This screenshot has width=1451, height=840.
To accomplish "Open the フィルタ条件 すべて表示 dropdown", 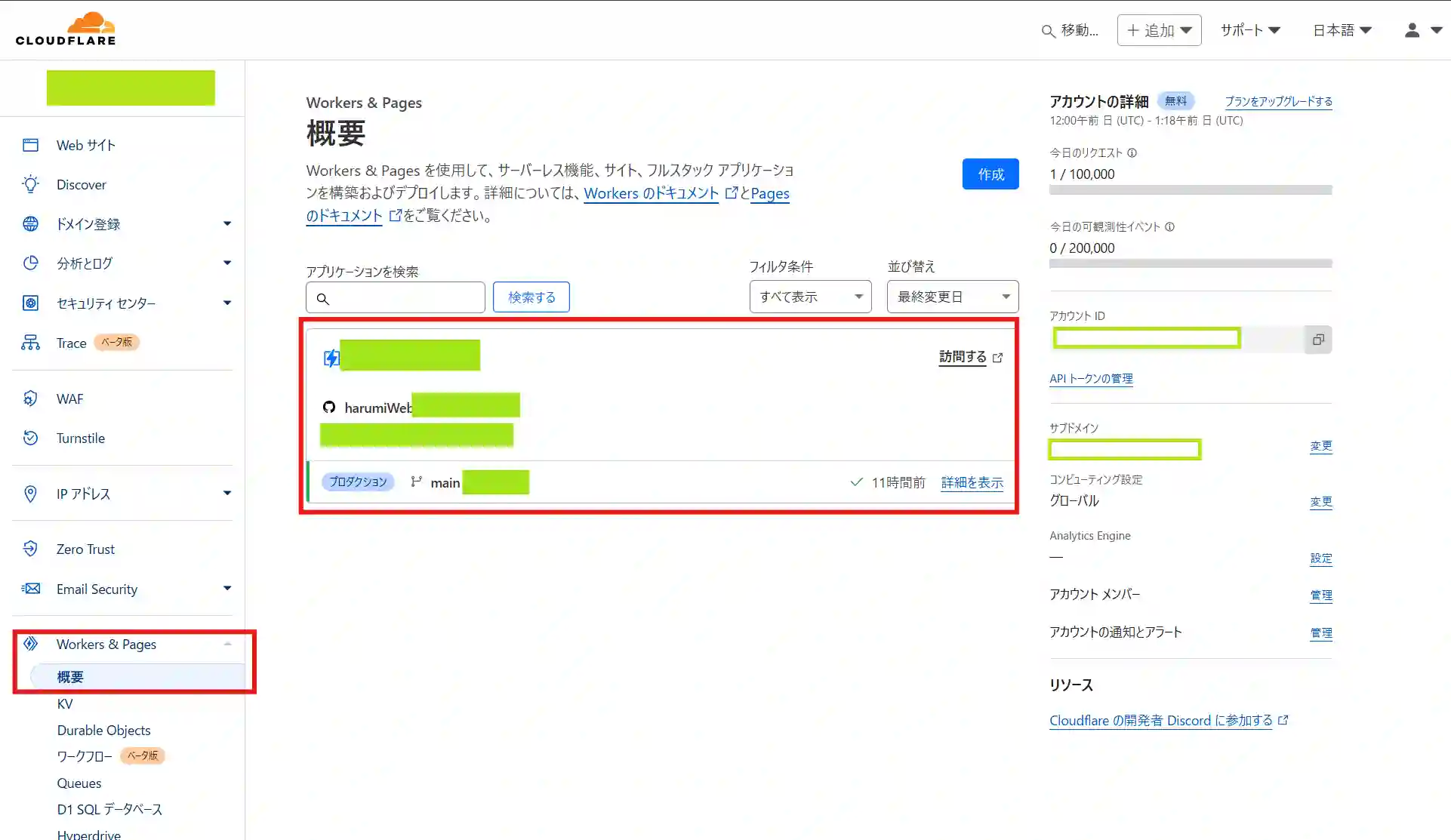I will [810, 297].
